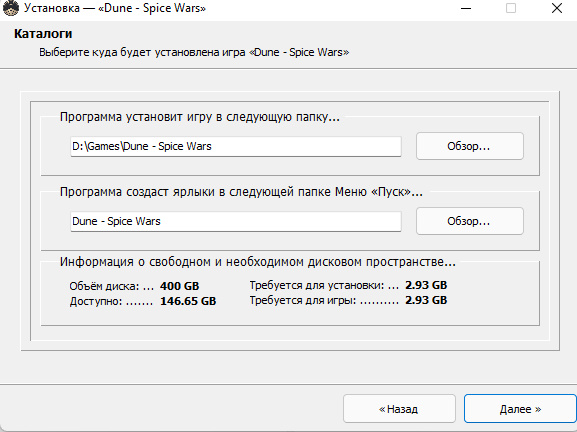Image resolution: width=577 pixels, height=432 pixels.
Task: Select the 400 GB disk size value
Action: click(x=180, y=286)
